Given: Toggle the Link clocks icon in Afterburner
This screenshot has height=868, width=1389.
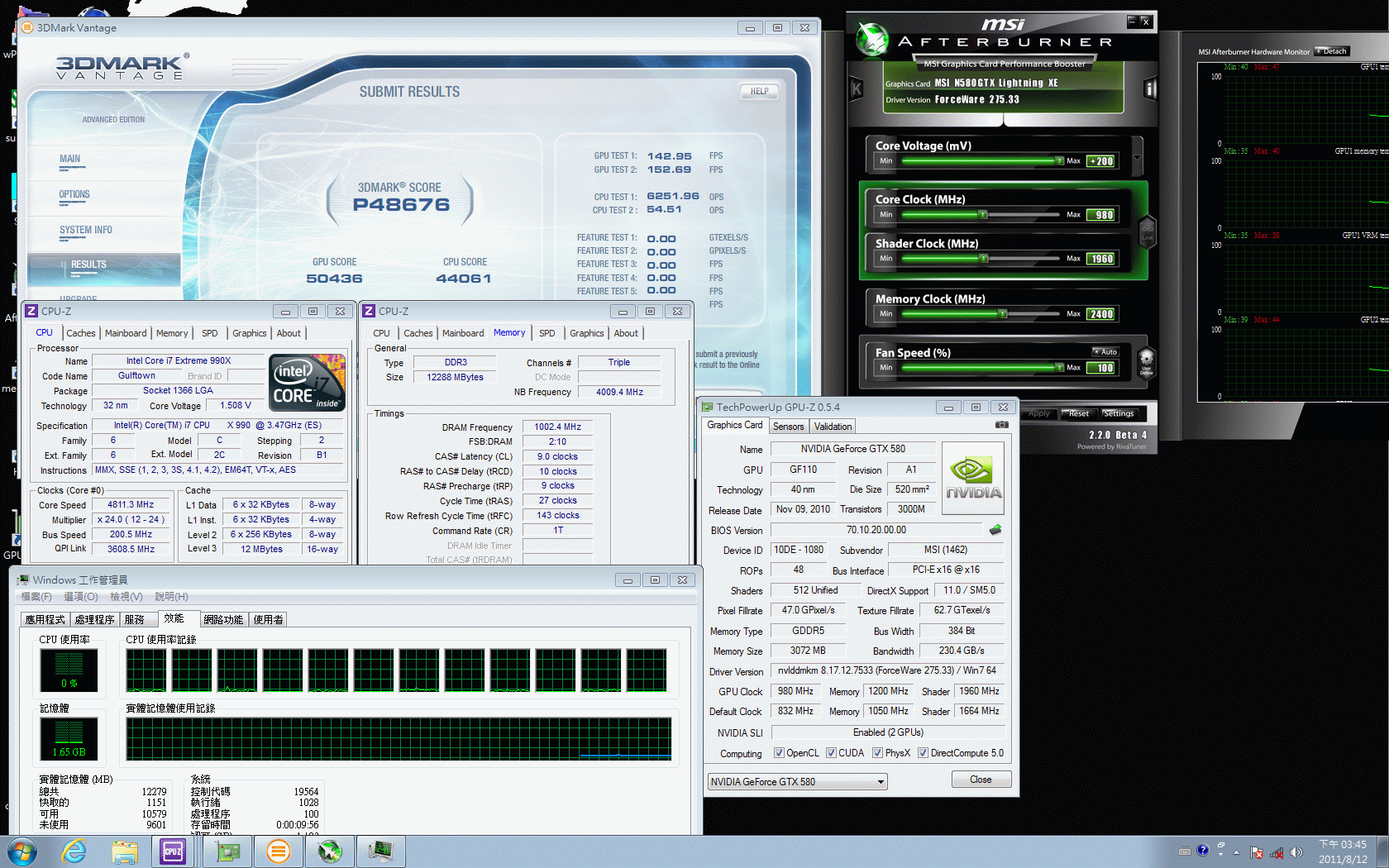Looking at the screenshot, I should [x=1147, y=231].
